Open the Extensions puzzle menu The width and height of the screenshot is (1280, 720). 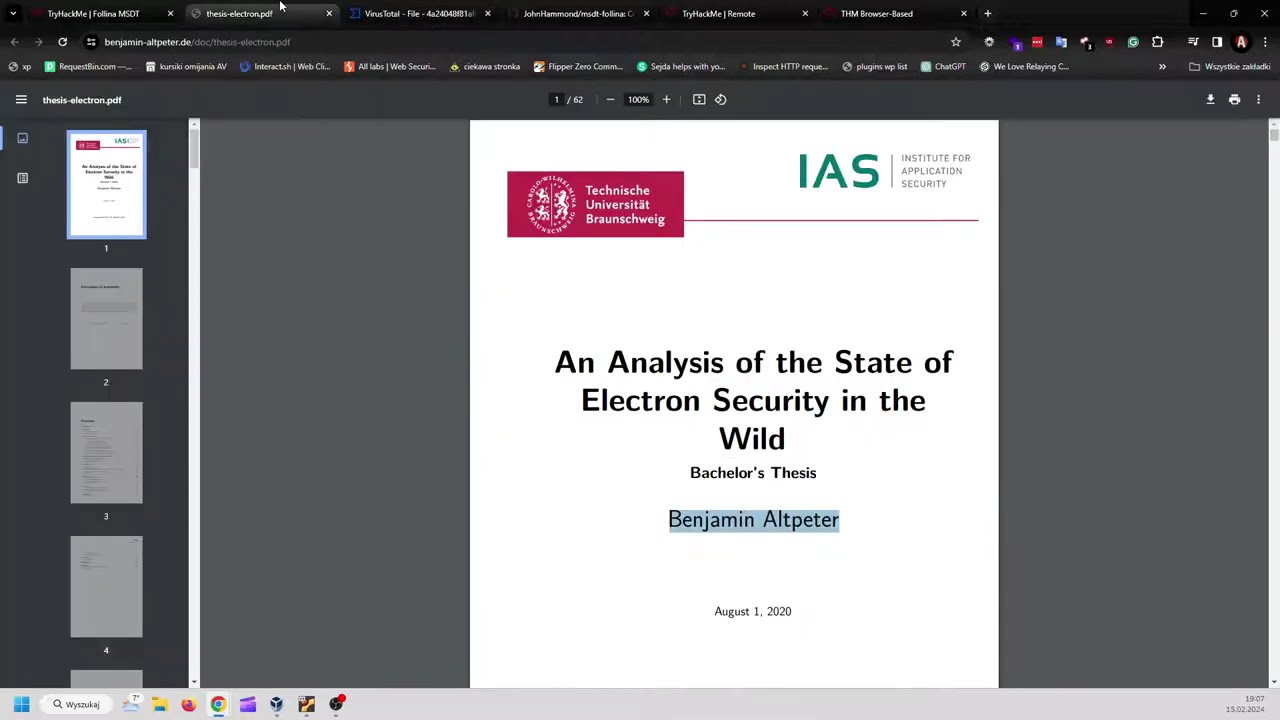1157,42
